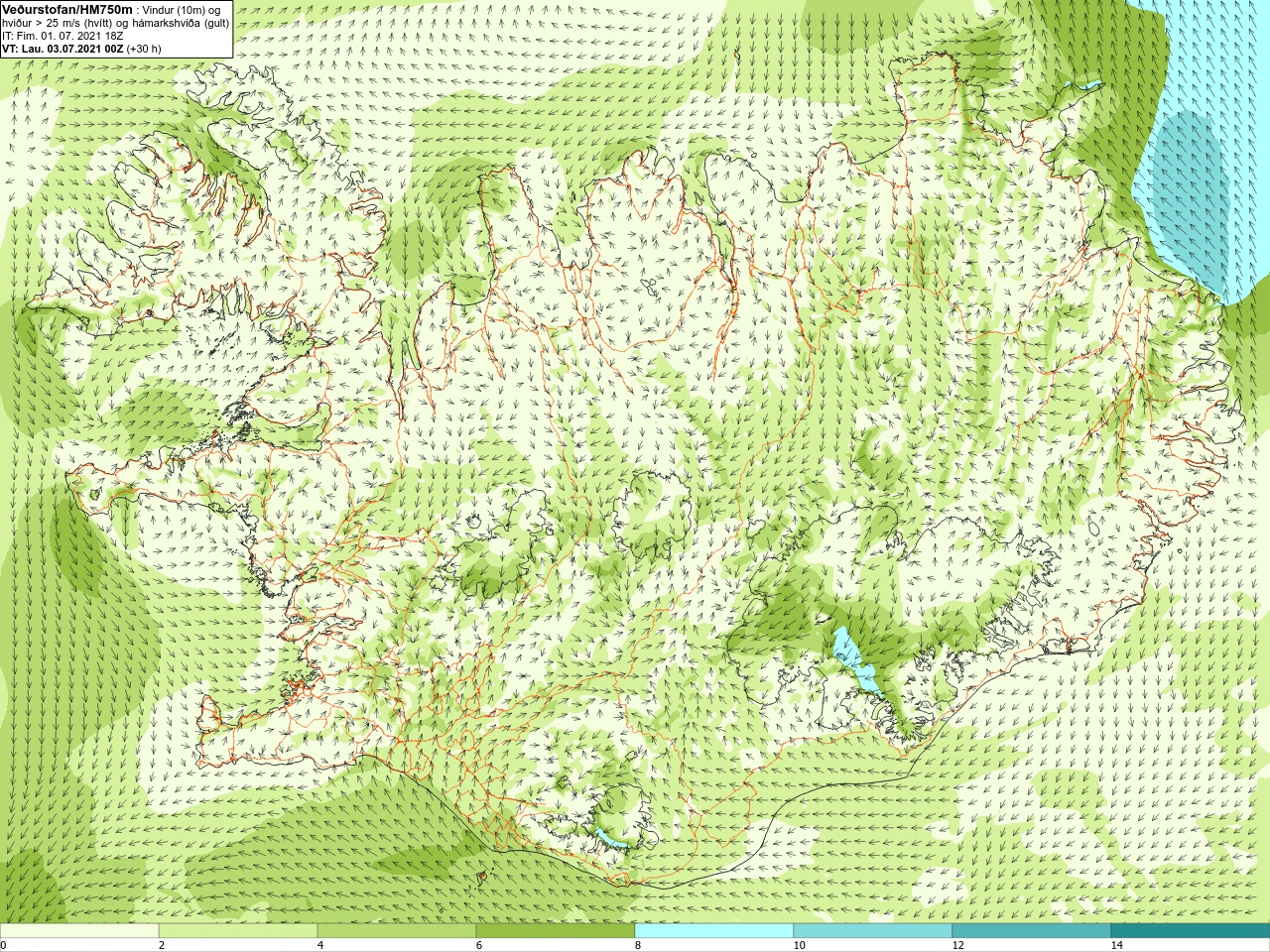
Task: Click the dark teal legend swatch above 14
Action: [x=1191, y=931]
